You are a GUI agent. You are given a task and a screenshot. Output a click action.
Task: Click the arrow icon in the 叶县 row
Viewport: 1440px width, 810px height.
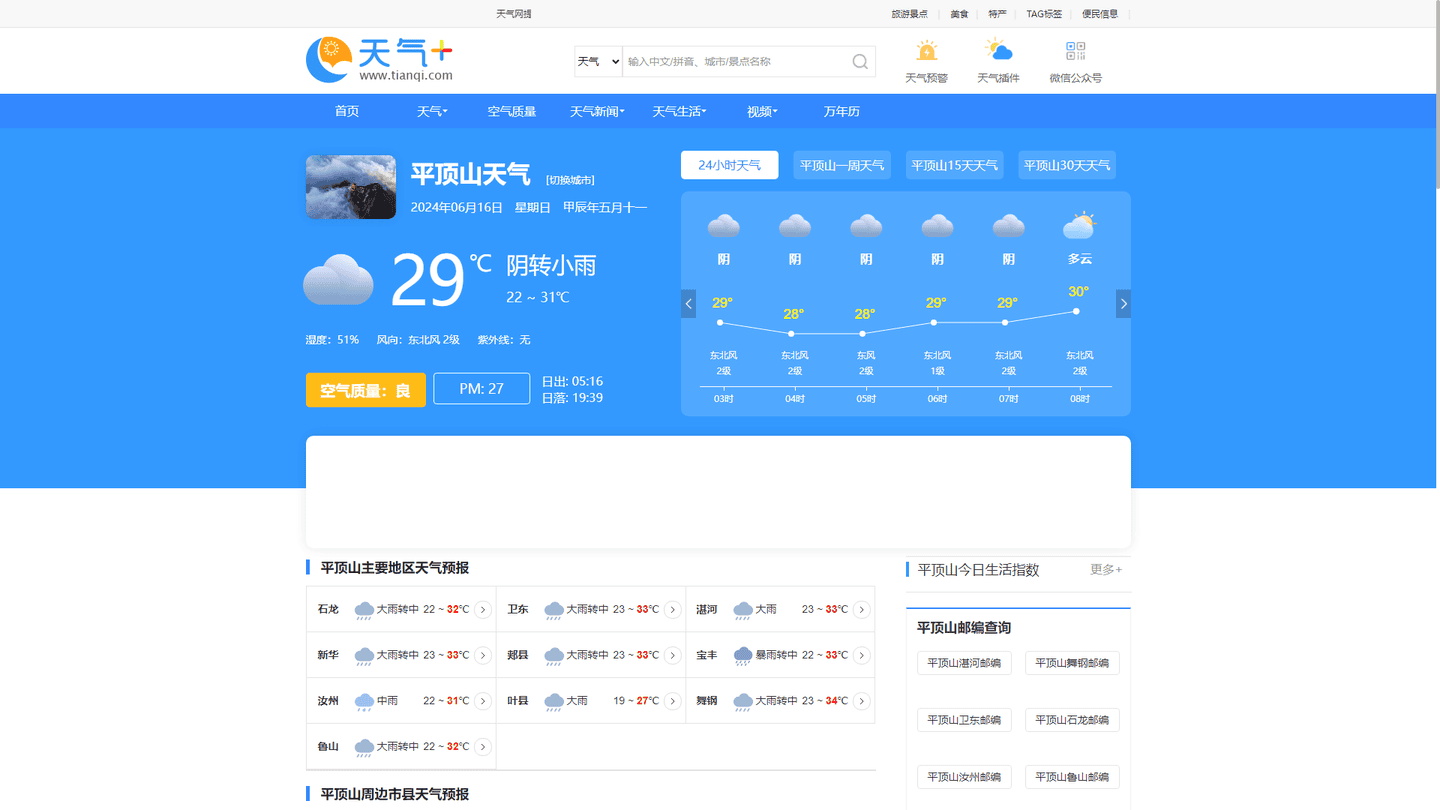[x=673, y=702]
